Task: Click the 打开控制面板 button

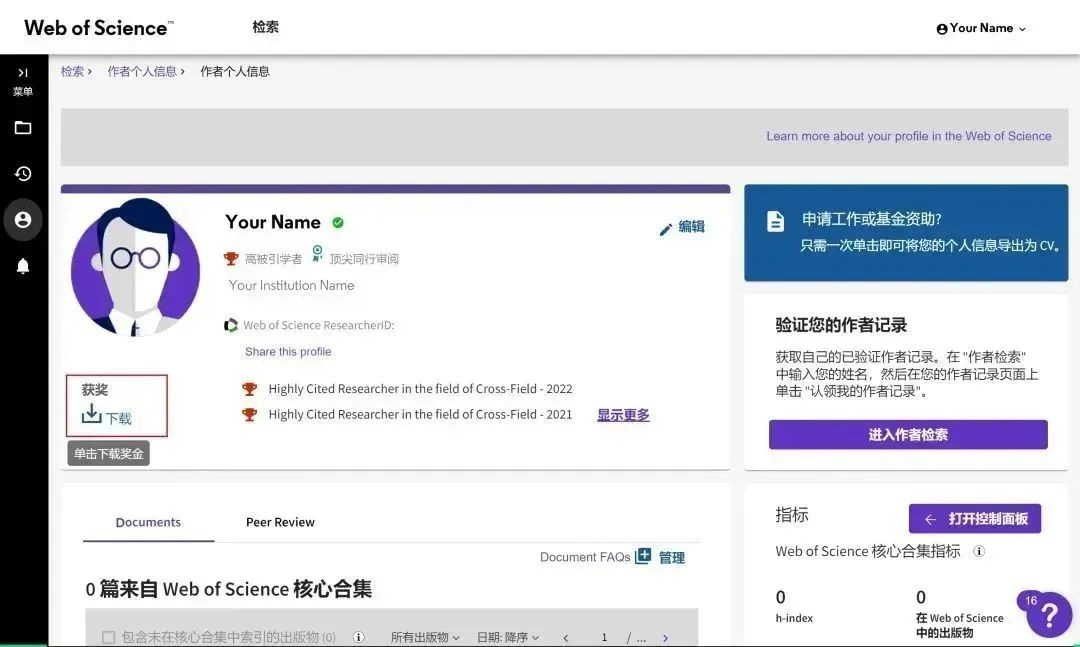Action: (x=975, y=519)
